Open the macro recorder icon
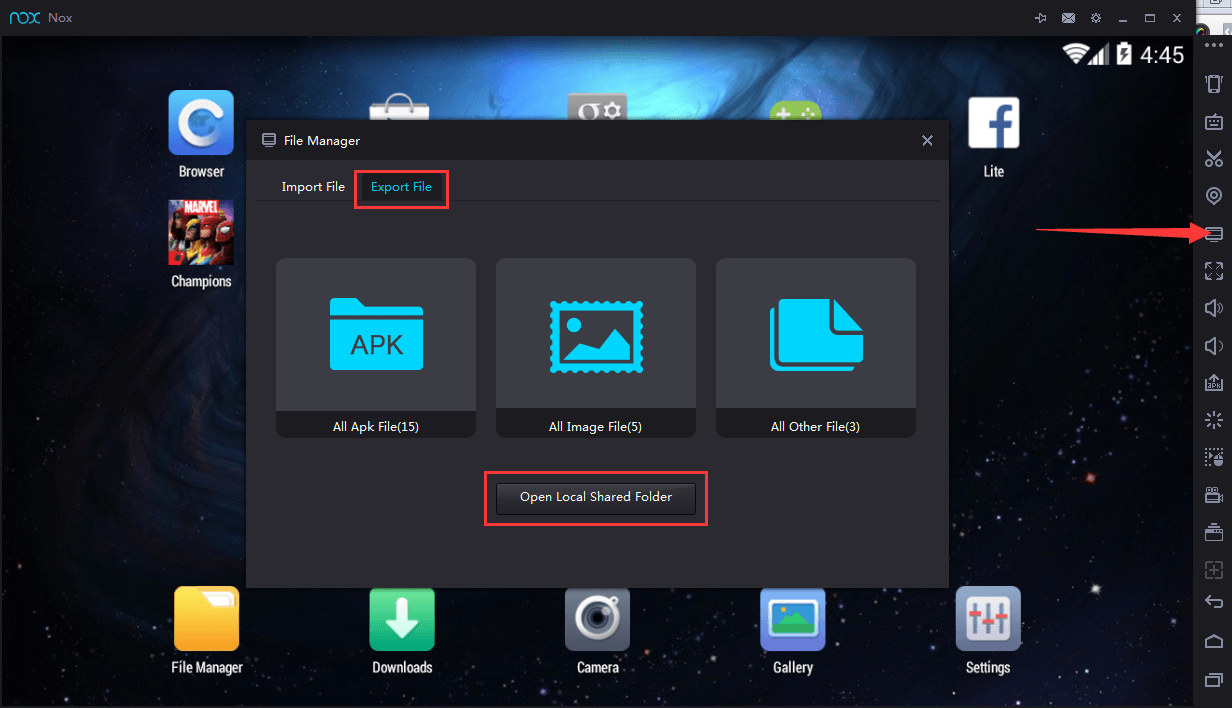The image size is (1232, 708). point(1214,457)
